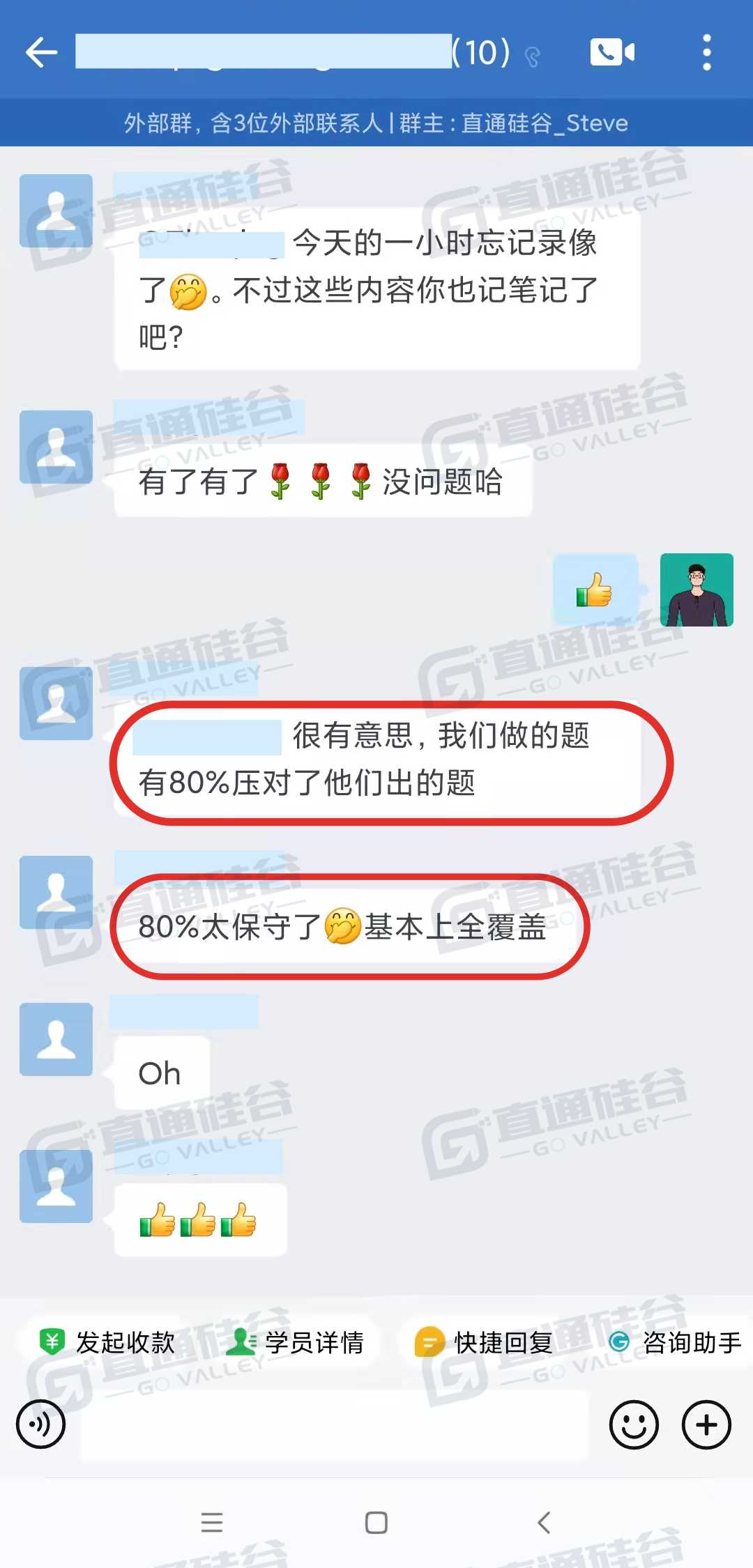Open the emoji smiley picker
Screen dimensions: 753x1568
click(x=634, y=1424)
